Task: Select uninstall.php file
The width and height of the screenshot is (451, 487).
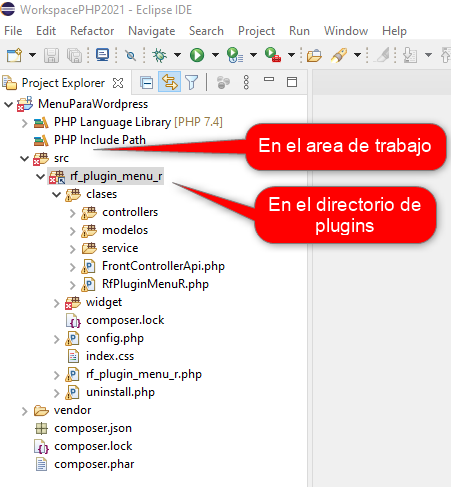Action: click(x=120, y=392)
